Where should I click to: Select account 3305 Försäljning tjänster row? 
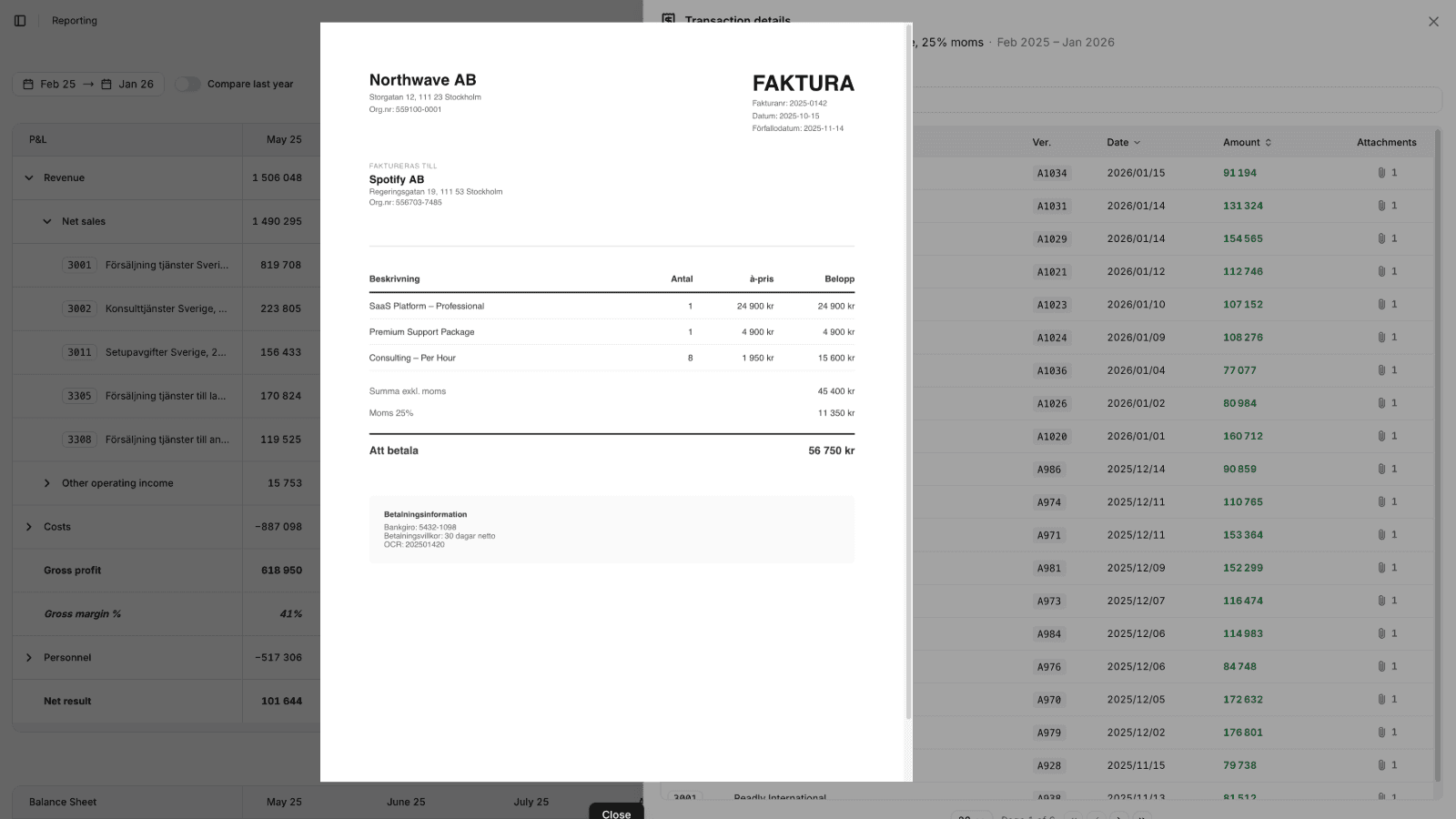click(167, 396)
